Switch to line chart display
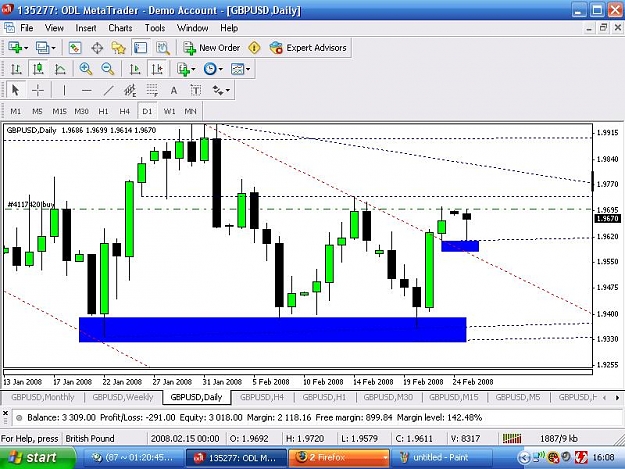 [x=60, y=69]
